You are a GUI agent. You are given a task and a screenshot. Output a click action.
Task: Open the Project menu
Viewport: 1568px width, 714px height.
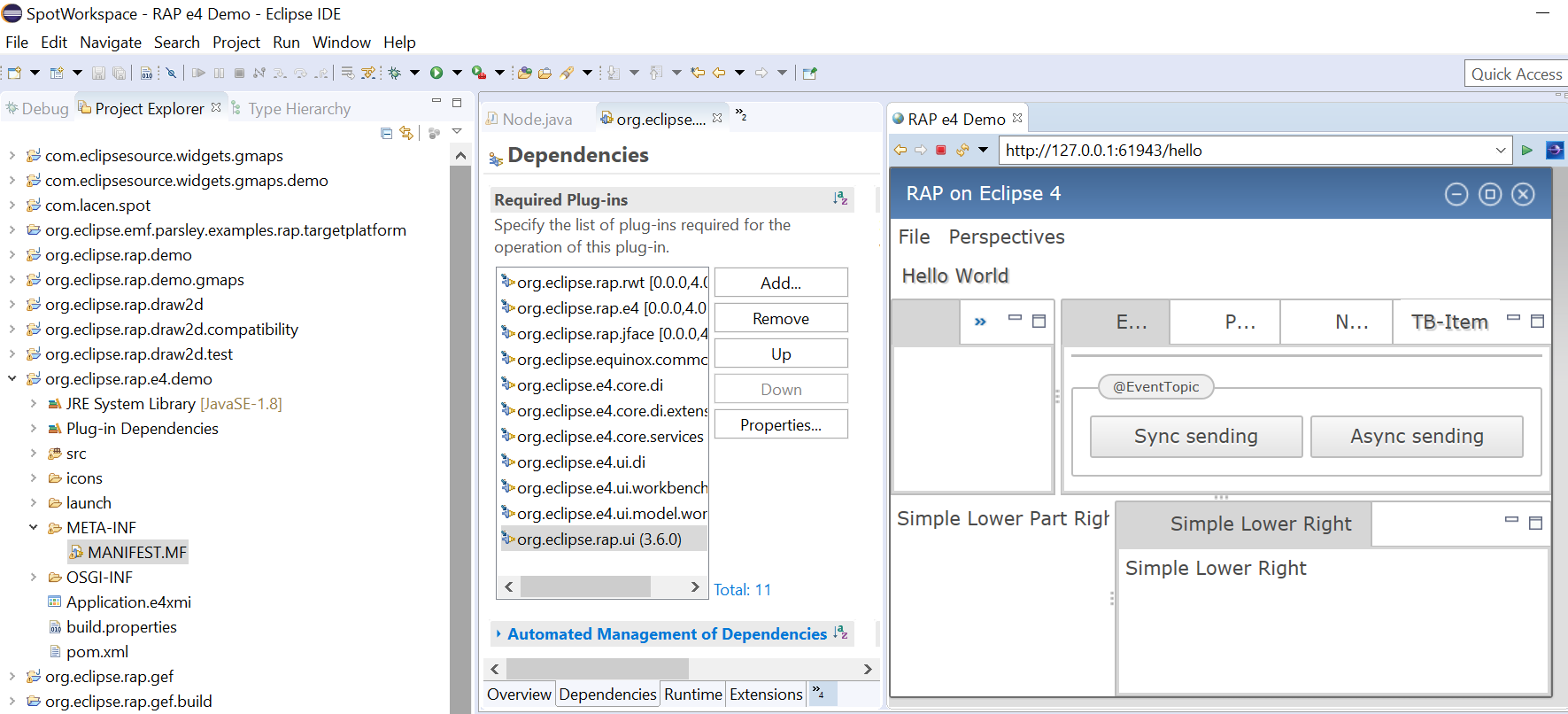pos(236,42)
